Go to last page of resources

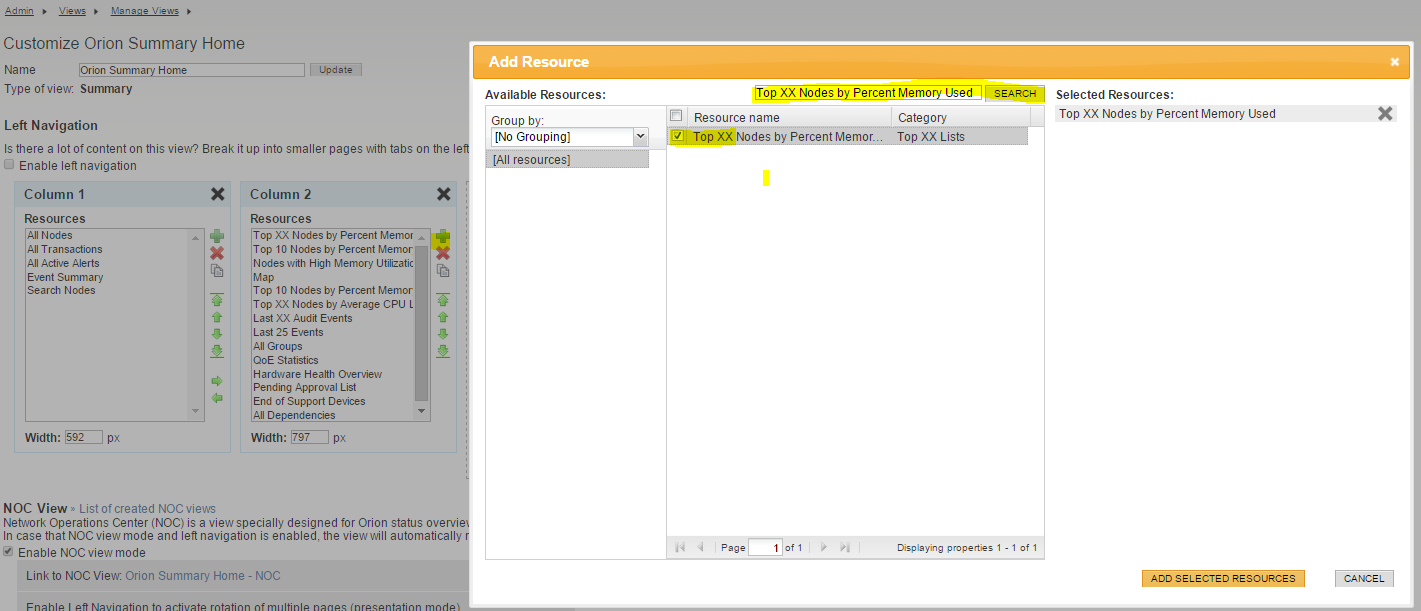[845, 547]
